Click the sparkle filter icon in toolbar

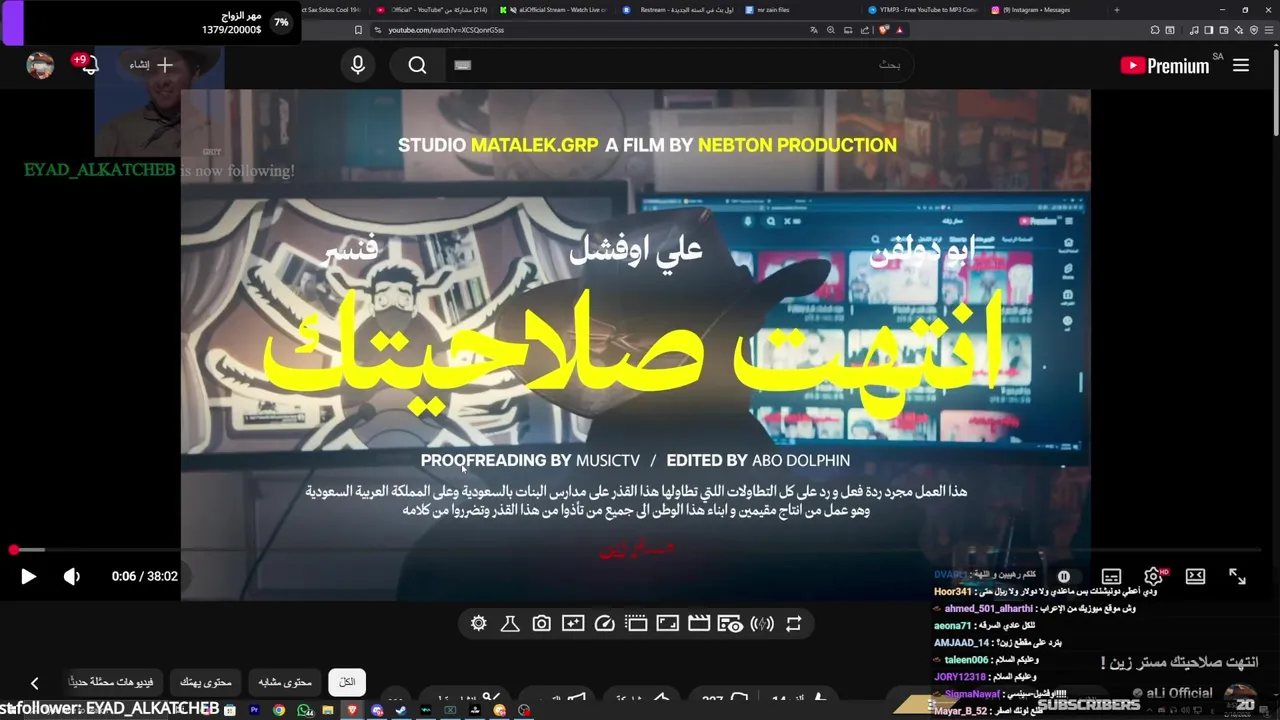pos(573,623)
